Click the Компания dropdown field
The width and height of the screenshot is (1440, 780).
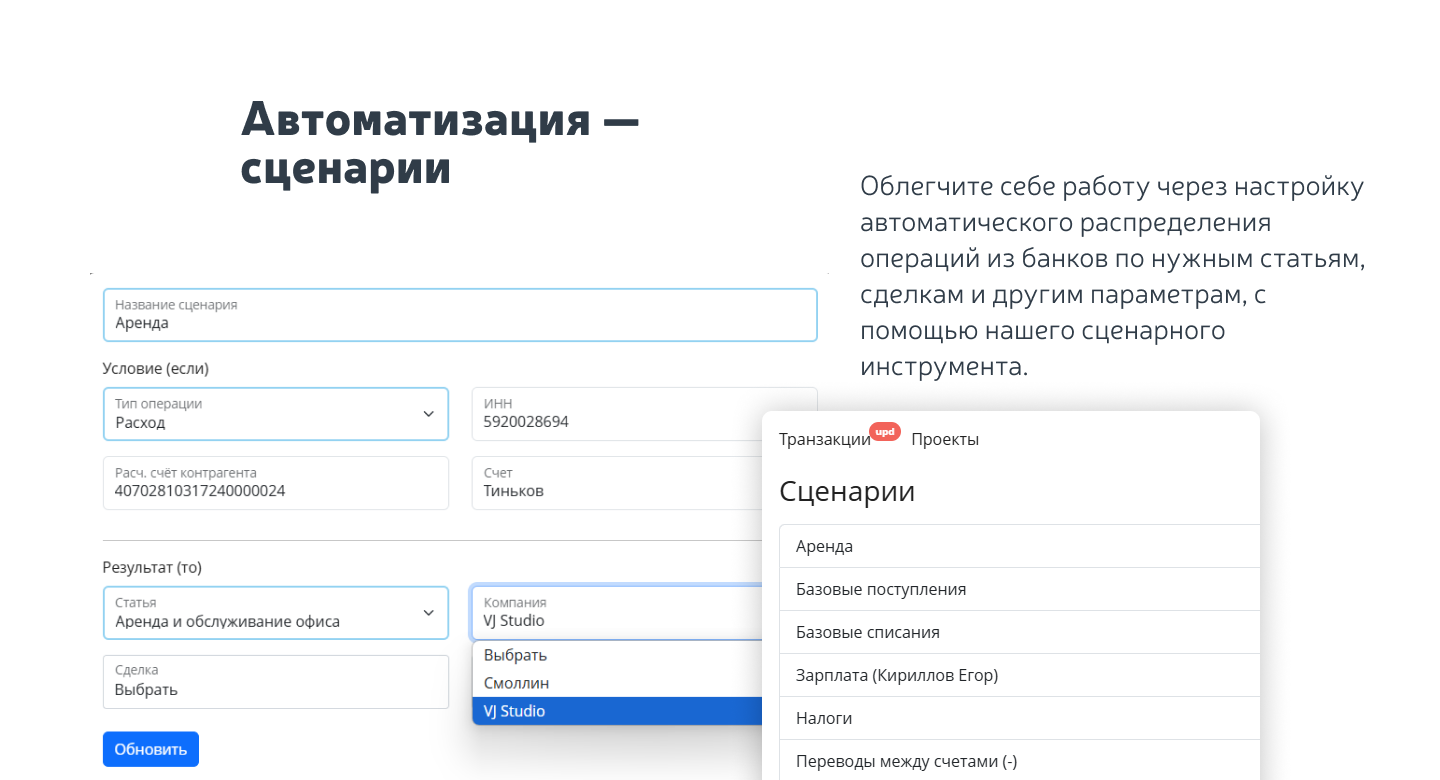pos(616,613)
